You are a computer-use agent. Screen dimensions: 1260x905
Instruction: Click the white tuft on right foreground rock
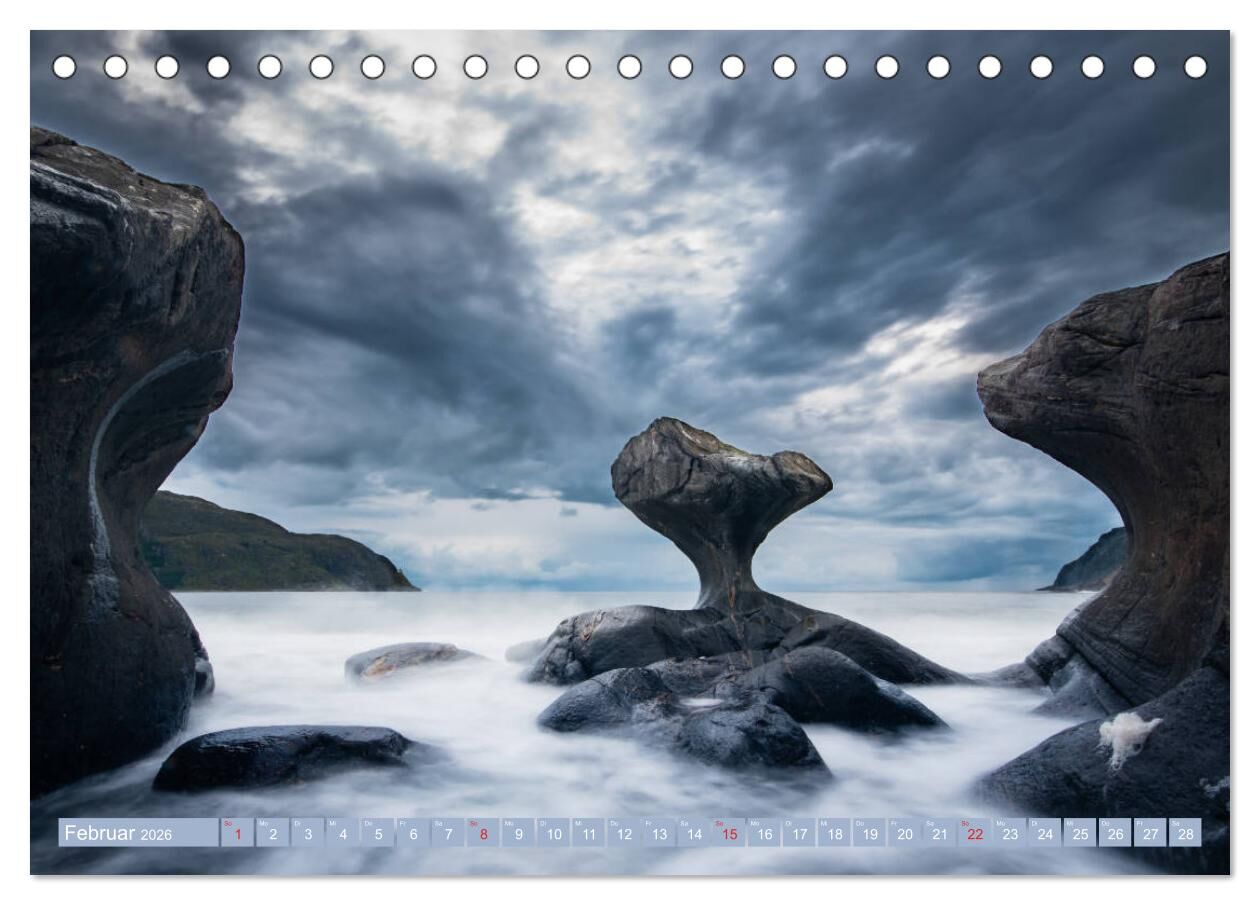pyautogui.click(x=1128, y=733)
